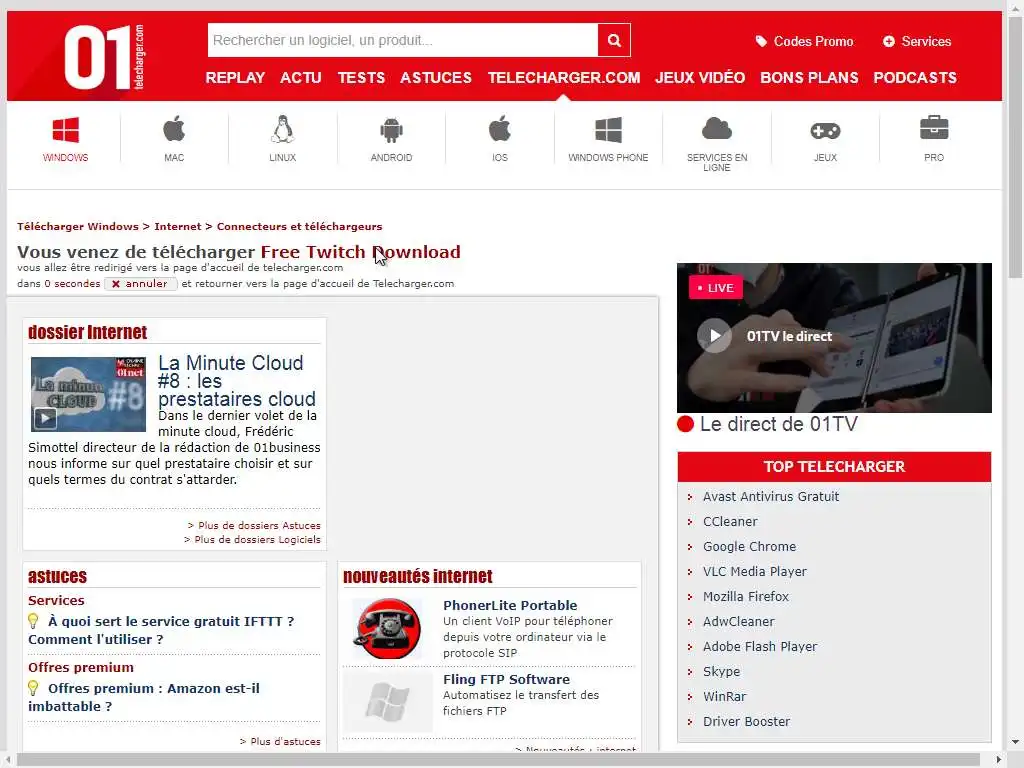
Task: Open the Pro briefcase icon
Action: point(934,128)
